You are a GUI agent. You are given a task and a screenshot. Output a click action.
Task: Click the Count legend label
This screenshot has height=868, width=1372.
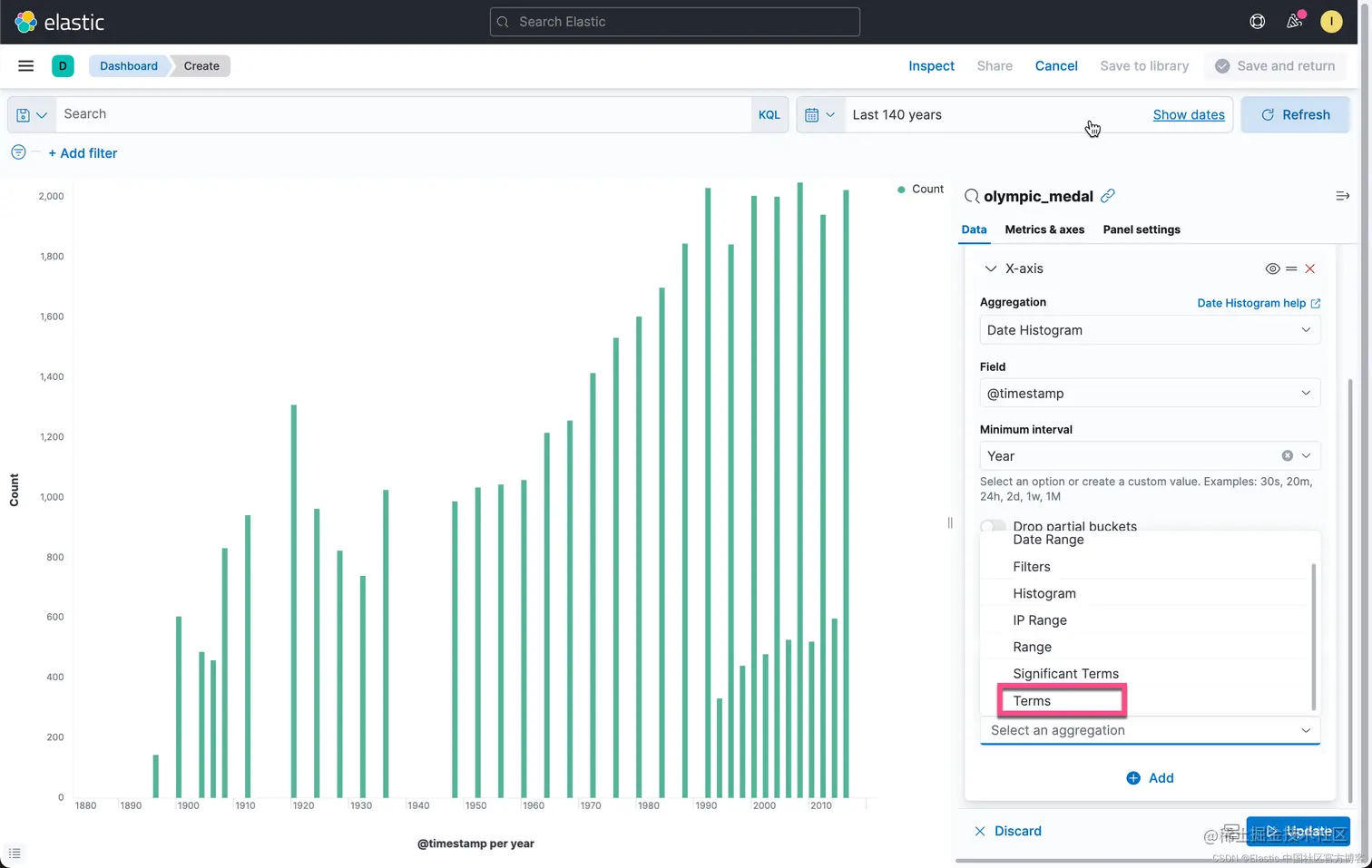927,189
